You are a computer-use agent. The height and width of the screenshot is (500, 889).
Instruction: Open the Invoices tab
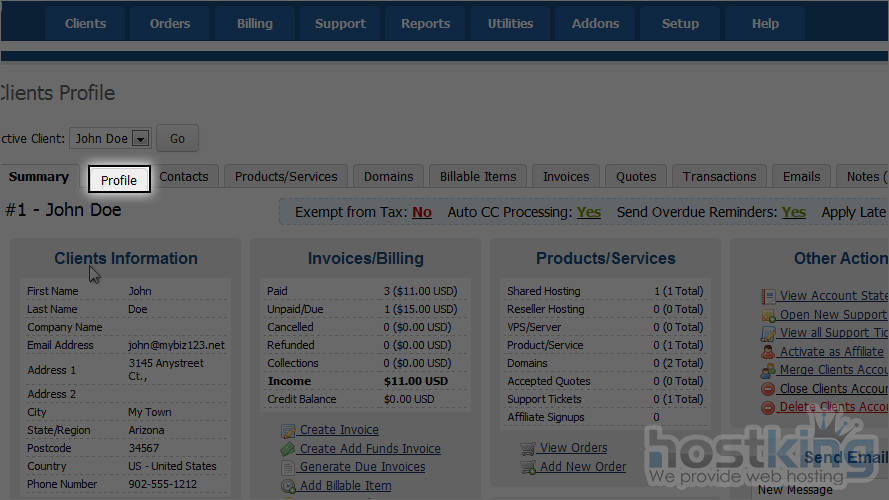[566, 177]
